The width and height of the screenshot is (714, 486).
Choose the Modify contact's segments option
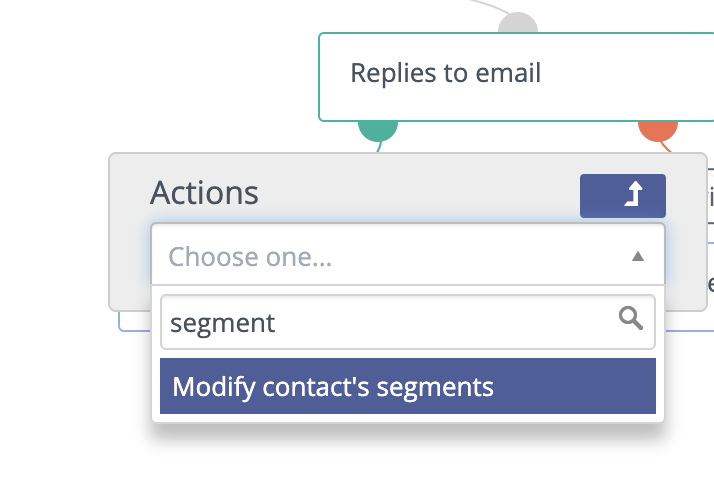408,386
